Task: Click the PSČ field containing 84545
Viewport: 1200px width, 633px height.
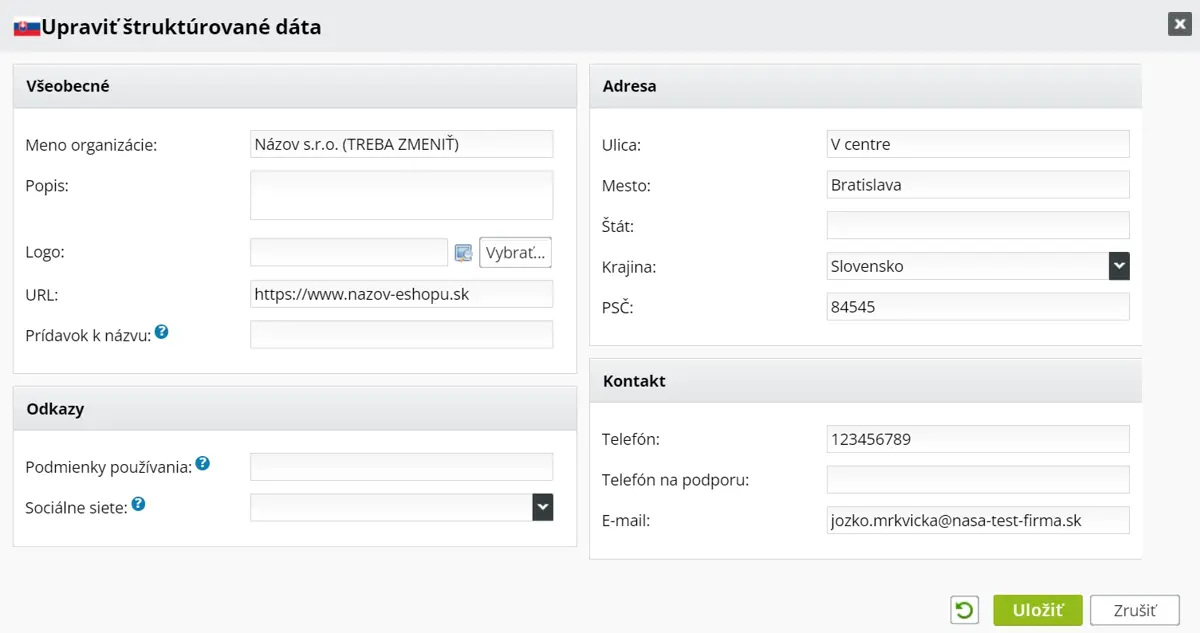Action: coord(978,307)
